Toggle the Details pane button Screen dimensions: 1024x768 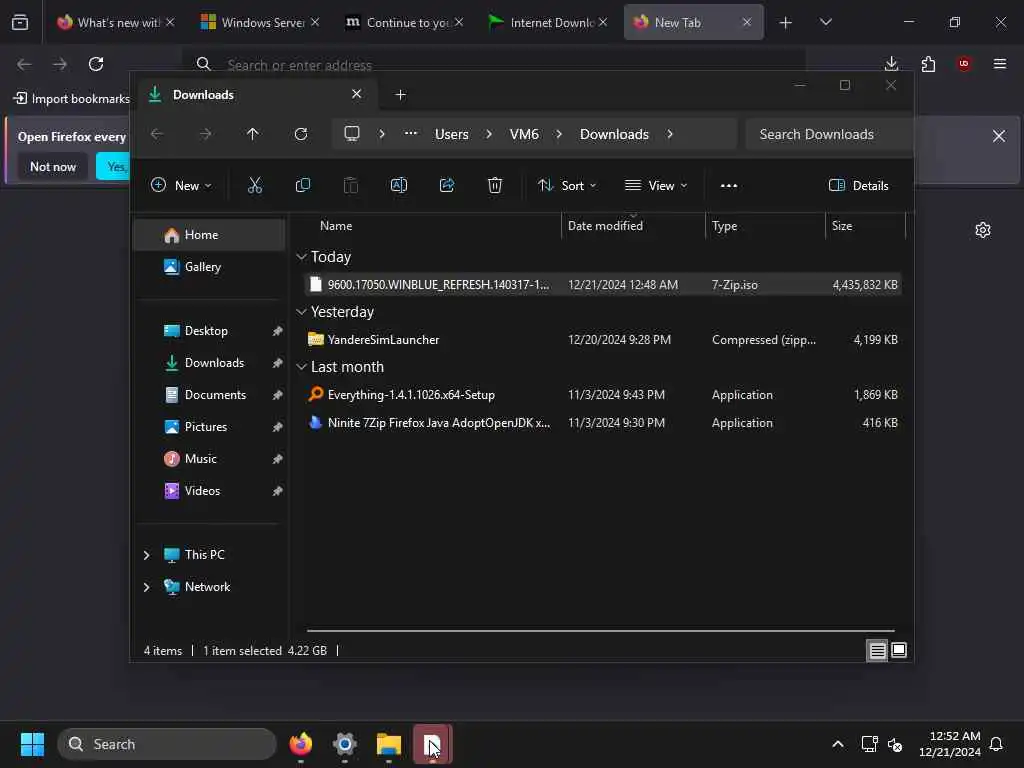858,185
